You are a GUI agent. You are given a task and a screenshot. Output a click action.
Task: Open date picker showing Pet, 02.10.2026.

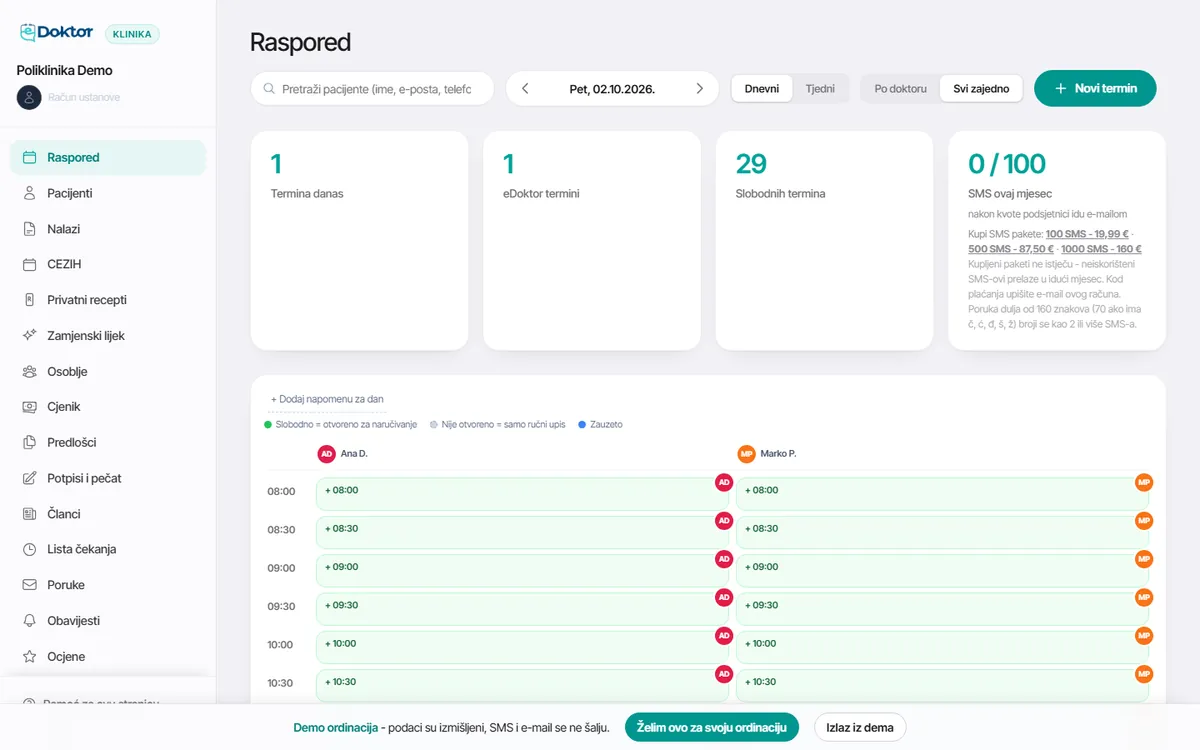tap(612, 88)
